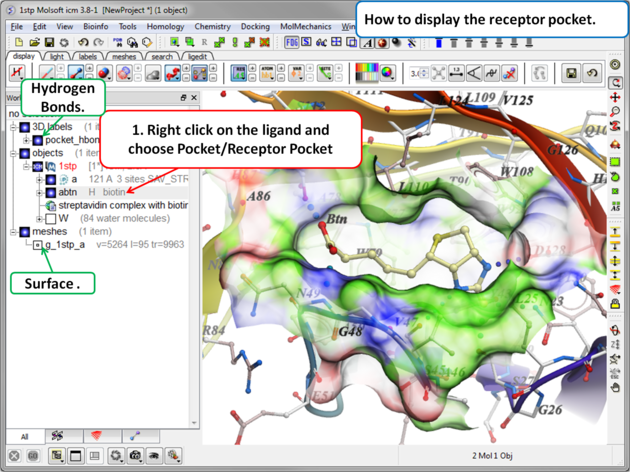The width and height of the screenshot is (630, 472).
Task: Toggle the hydrogen display button
Action: 16,74
